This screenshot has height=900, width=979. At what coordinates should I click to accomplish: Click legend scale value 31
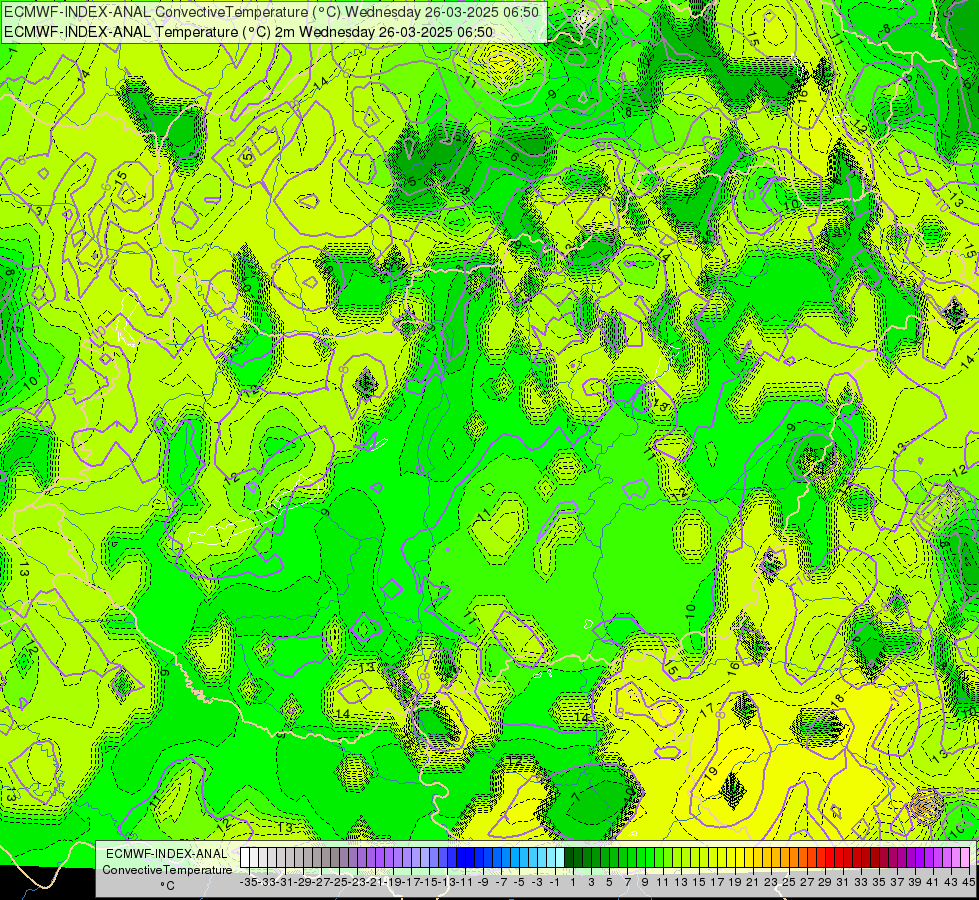coord(843,882)
